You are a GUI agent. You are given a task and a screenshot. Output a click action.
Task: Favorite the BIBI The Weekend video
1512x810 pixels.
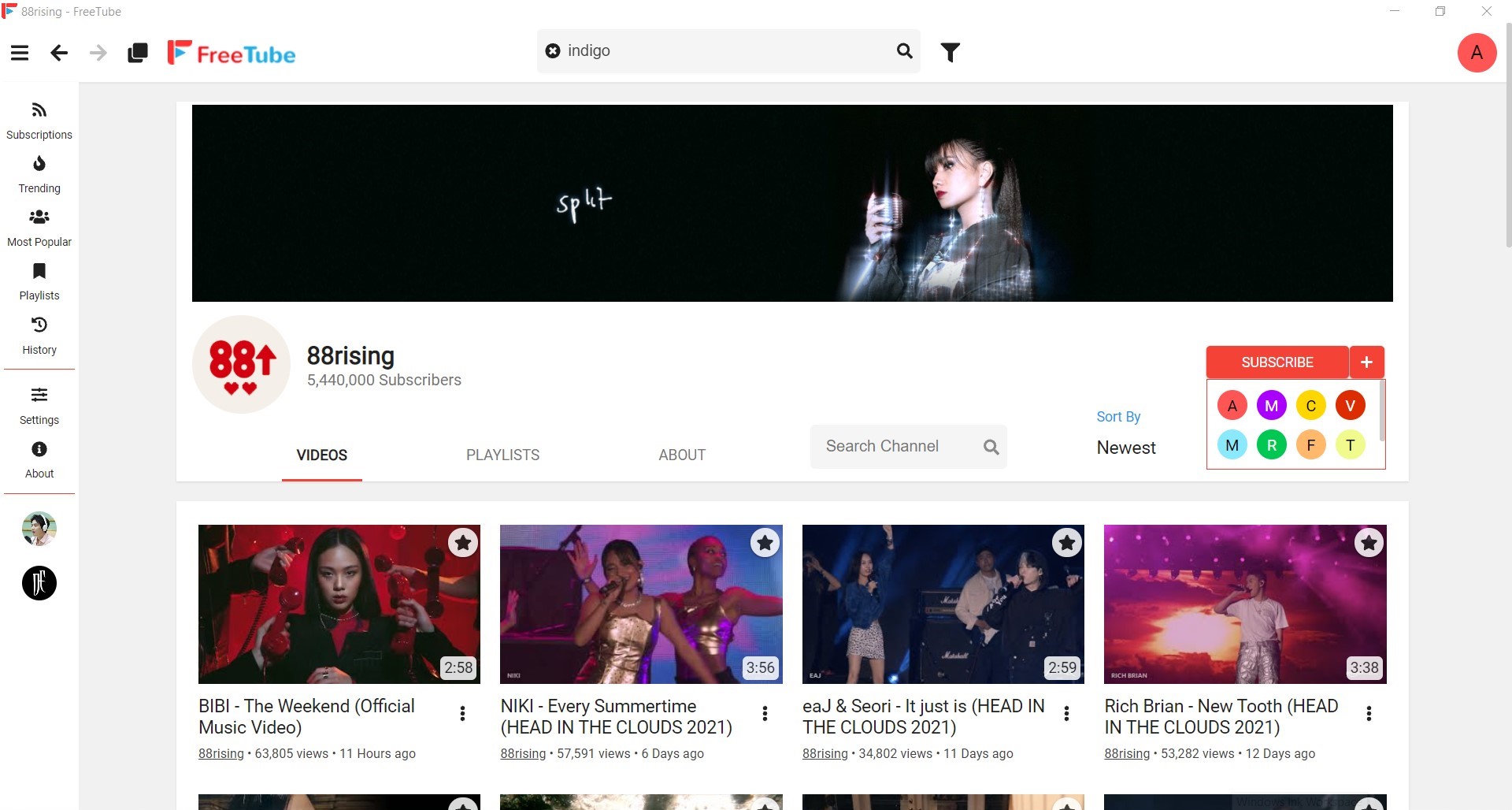(463, 543)
